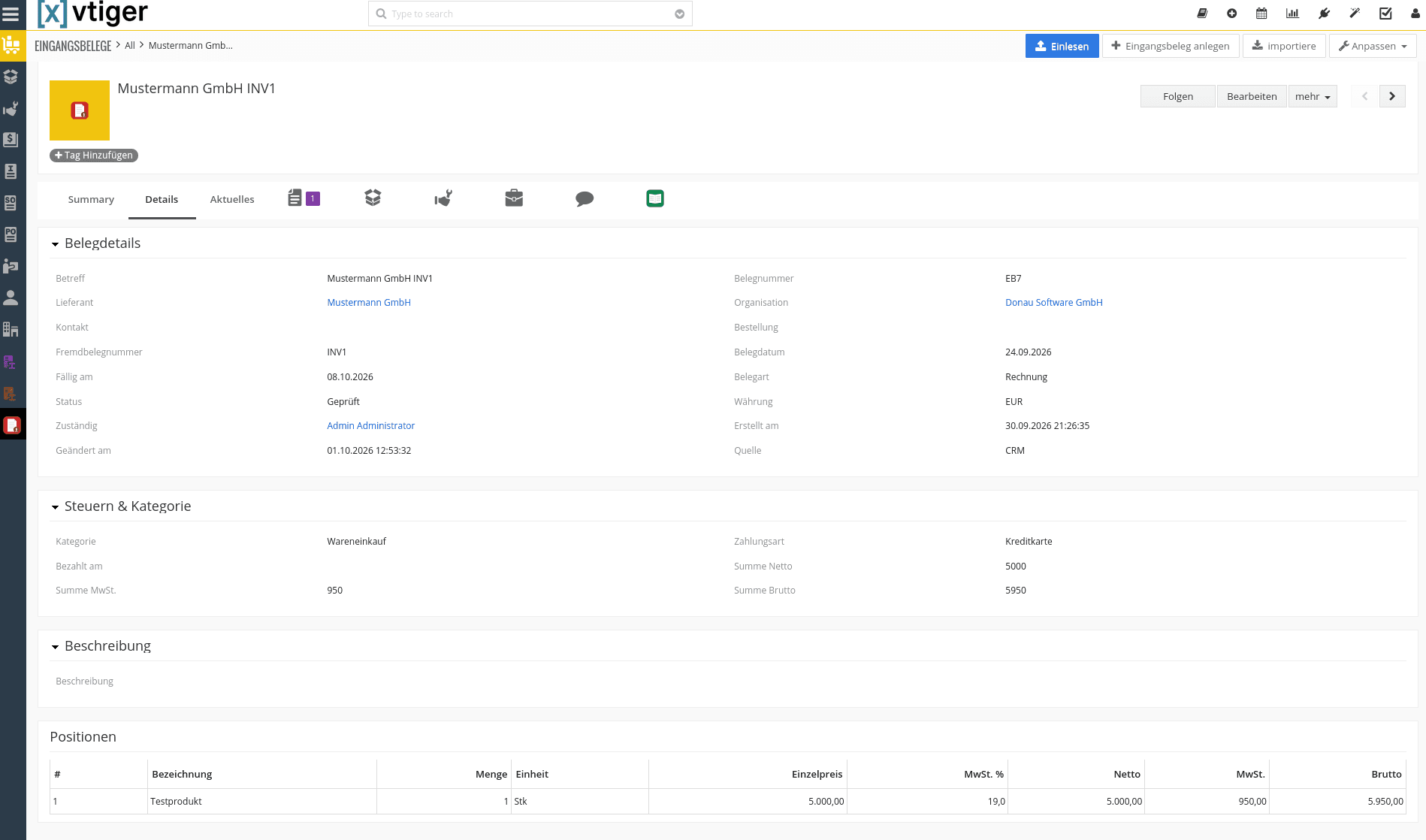Collapse the Belegdetails section

(55, 244)
